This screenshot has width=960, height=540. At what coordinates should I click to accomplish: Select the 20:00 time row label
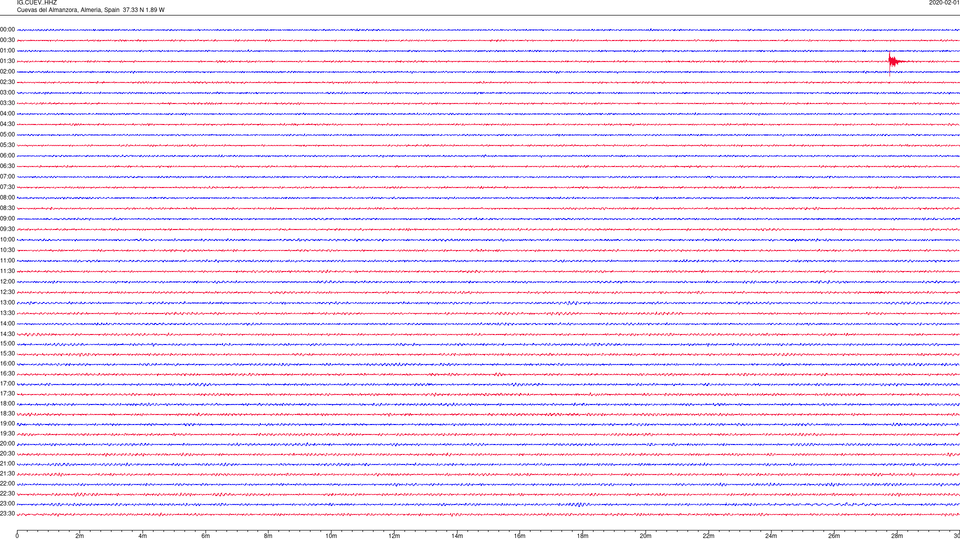7,444
